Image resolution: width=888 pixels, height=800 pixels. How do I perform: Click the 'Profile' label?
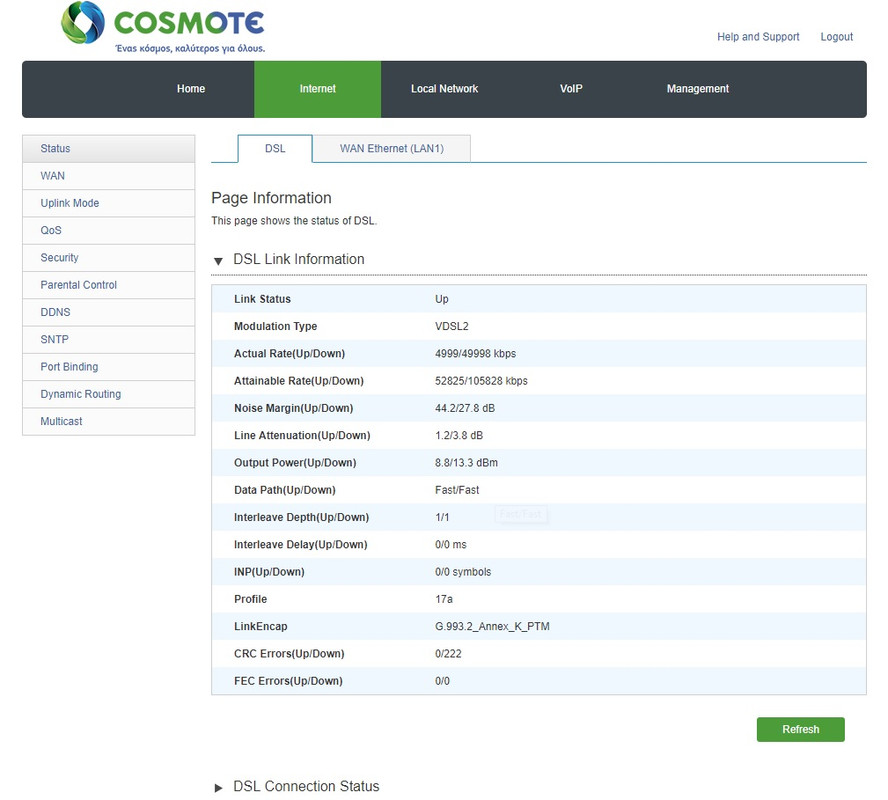(250, 599)
